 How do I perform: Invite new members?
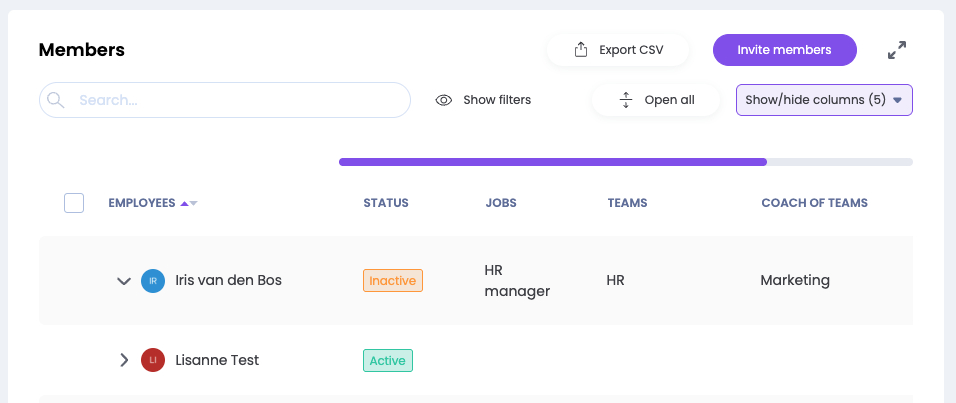coord(784,50)
